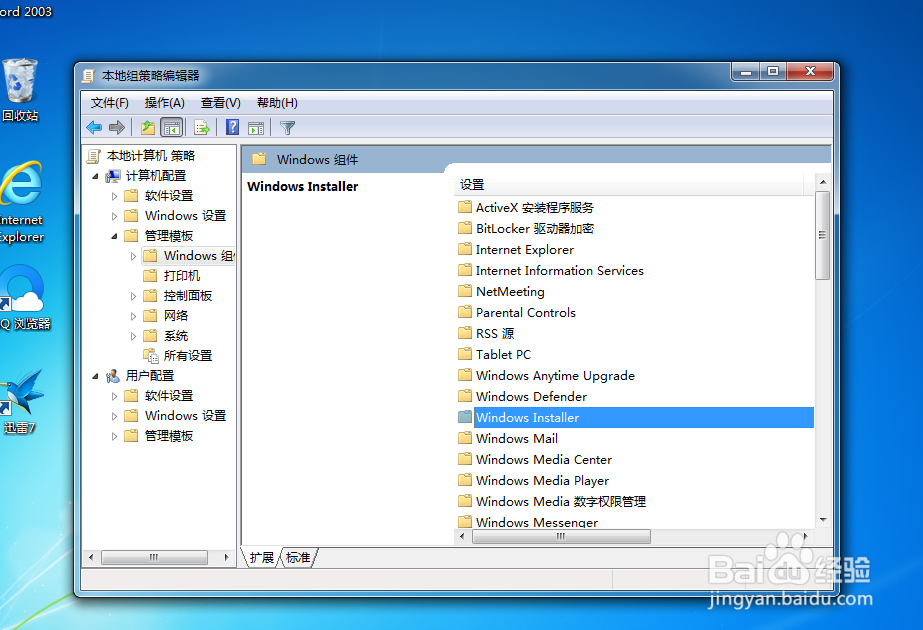Click settings list horizontal scrollbar right arrow
This screenshot has height=630, width=923.
pyautogui.click(x=806, y=536)
